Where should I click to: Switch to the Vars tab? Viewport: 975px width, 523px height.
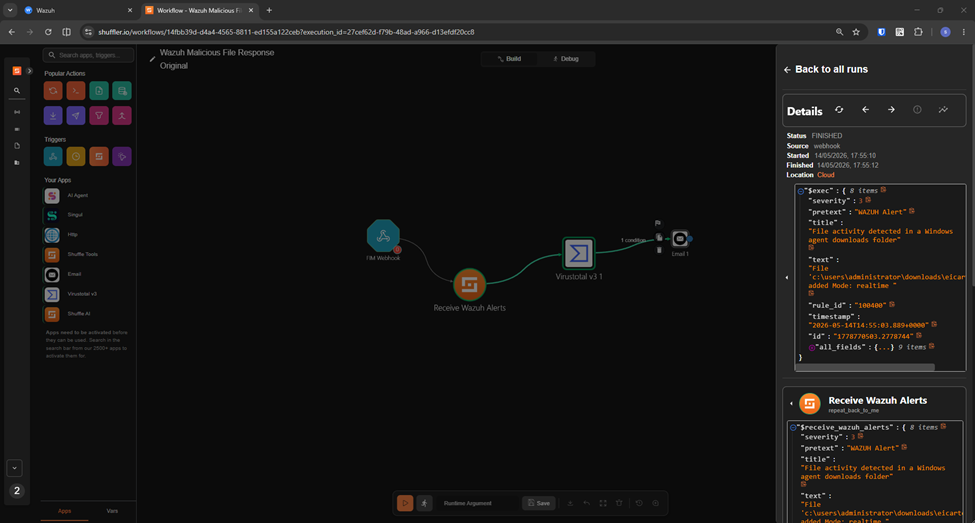(x=112, y=511)
